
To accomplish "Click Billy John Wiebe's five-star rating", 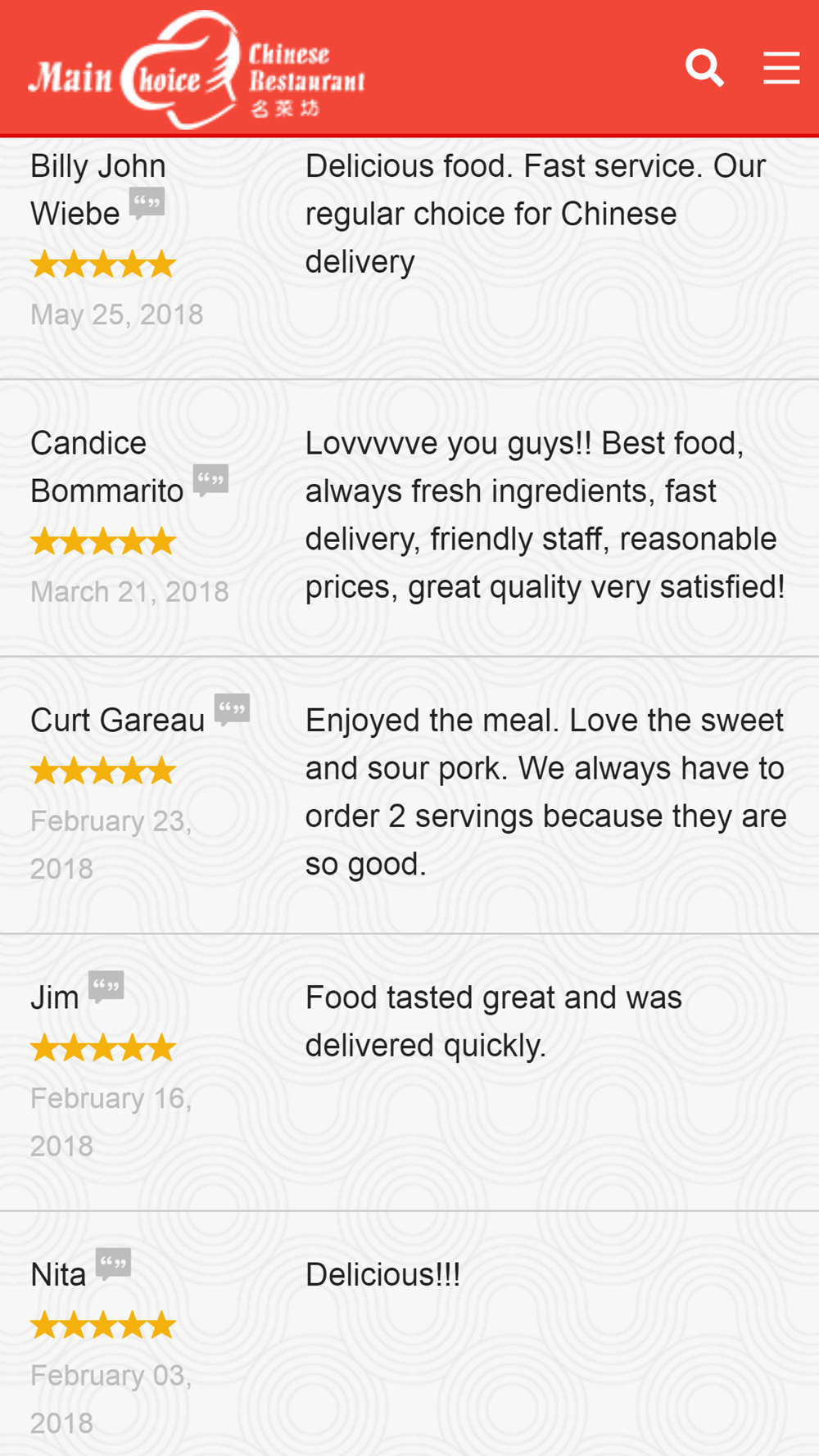I will click(103, 265).
